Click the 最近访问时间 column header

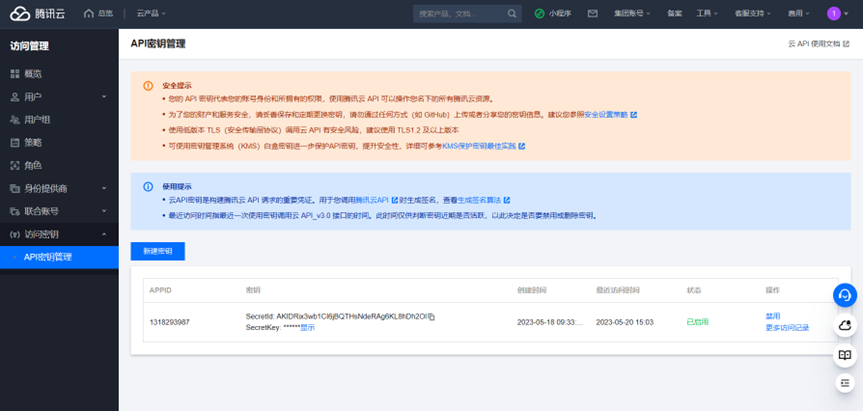point(618,290)
